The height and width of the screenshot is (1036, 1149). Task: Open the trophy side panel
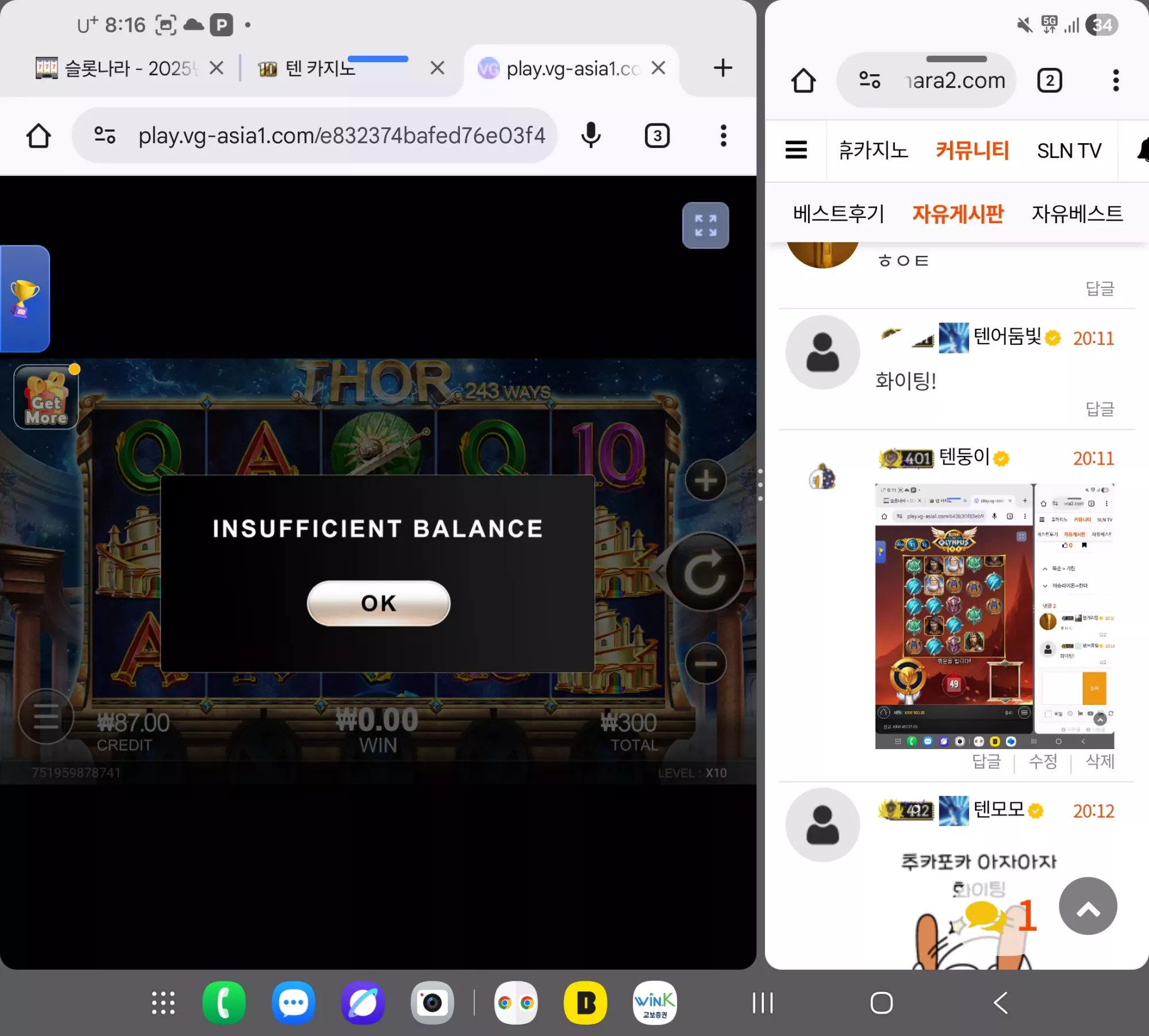click(x=24, y=298)
